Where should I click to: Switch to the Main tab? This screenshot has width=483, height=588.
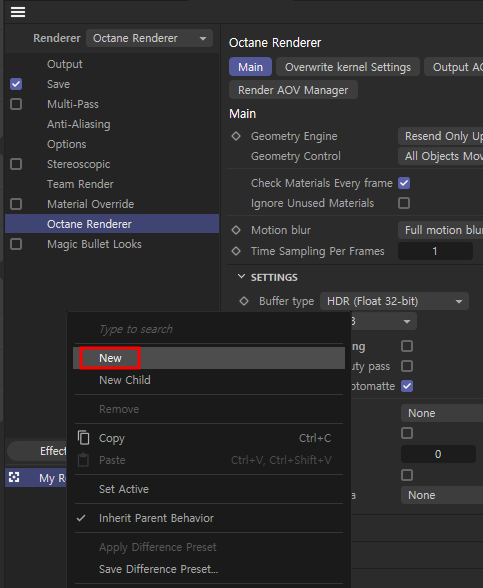pos(250,67)
